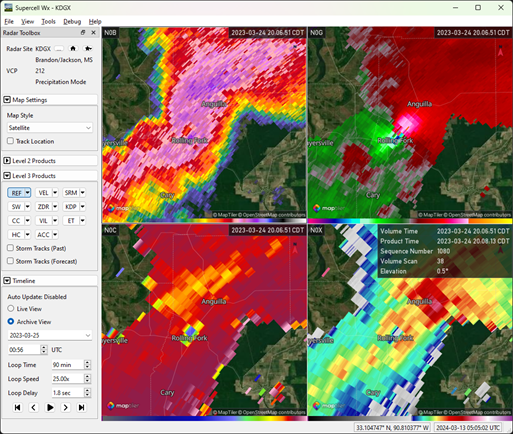
Task: Click the home radar site icon
Action: pos(73,49)
